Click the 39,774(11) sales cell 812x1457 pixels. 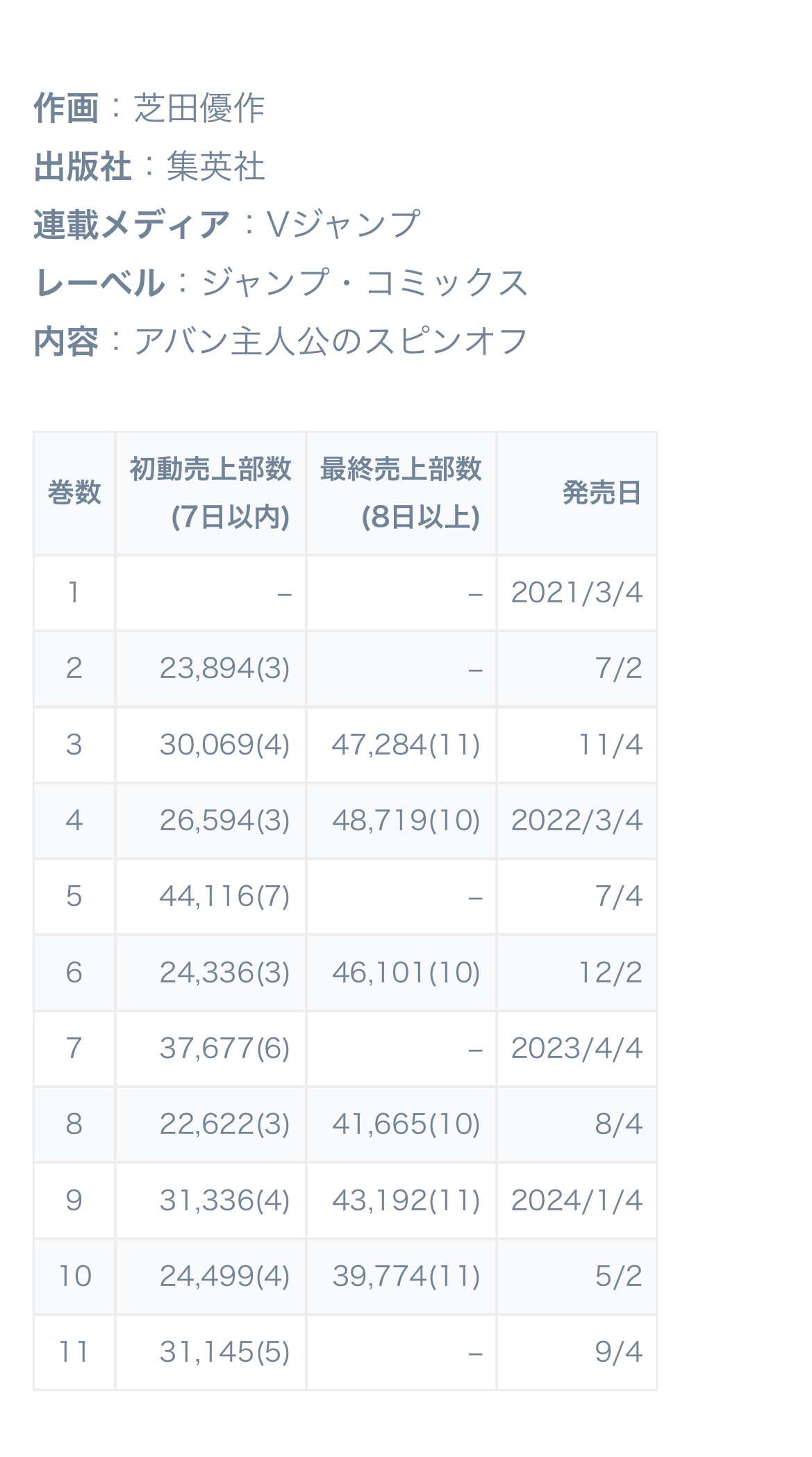click(x=401, y=1276)
